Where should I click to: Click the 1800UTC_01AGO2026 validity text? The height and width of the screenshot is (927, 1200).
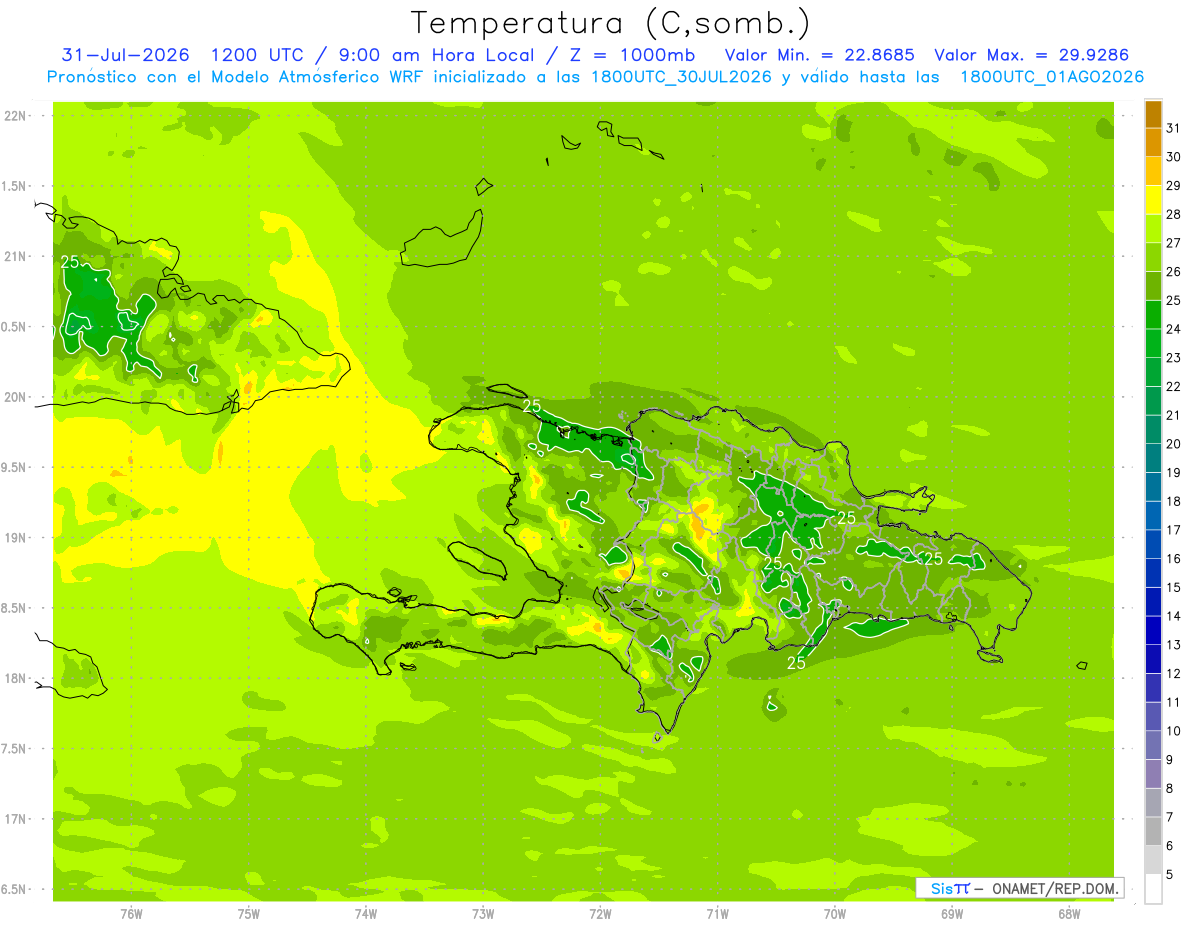tap(1052, 77)
